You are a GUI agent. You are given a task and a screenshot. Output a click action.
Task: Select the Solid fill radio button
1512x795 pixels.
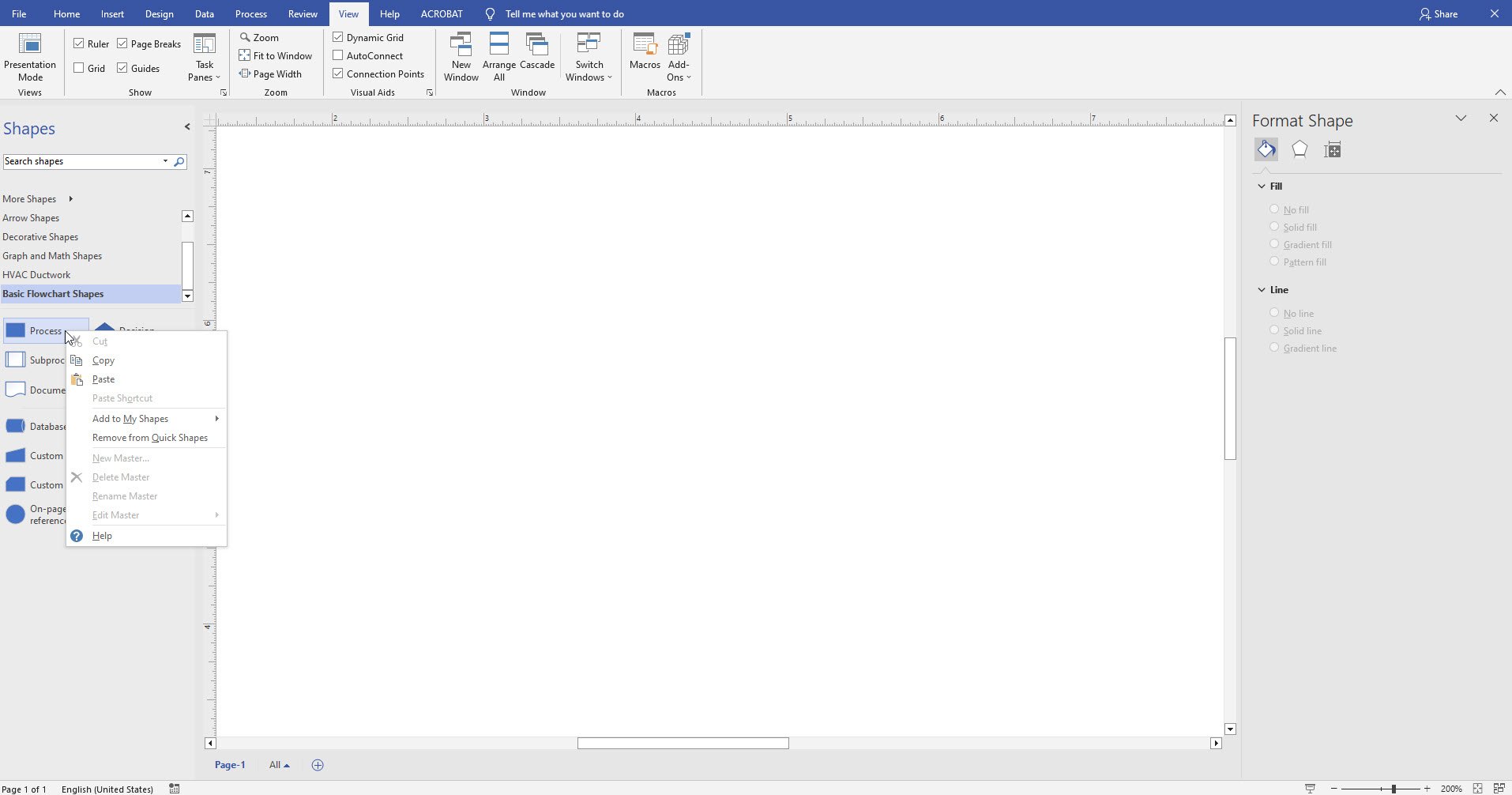1273,227
